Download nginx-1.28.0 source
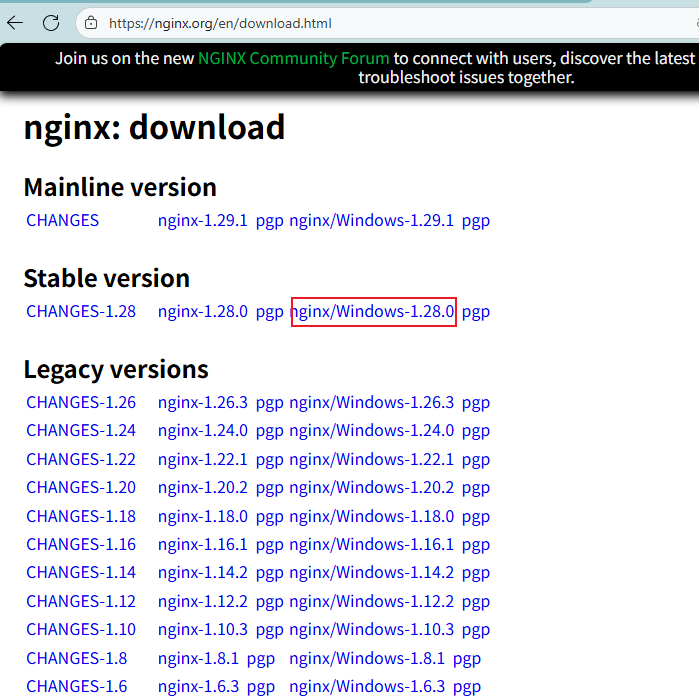 tap(203, 312)
